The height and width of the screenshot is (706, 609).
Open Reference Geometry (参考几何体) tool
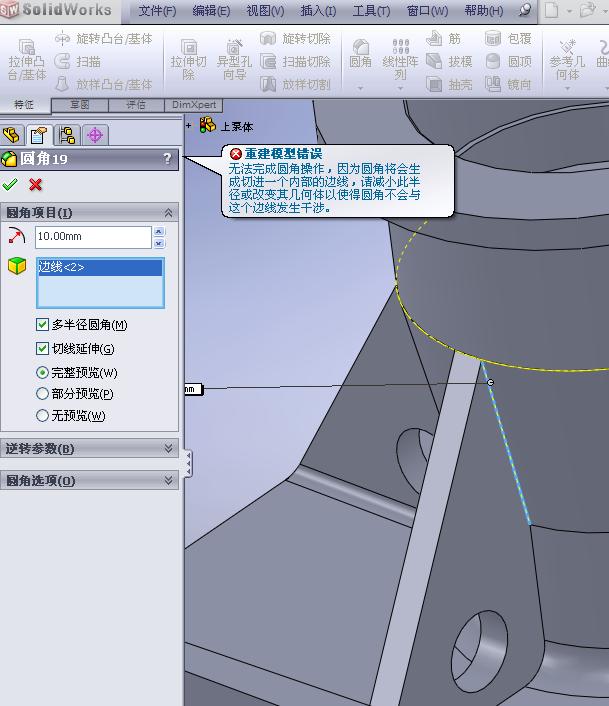[567, 60]
